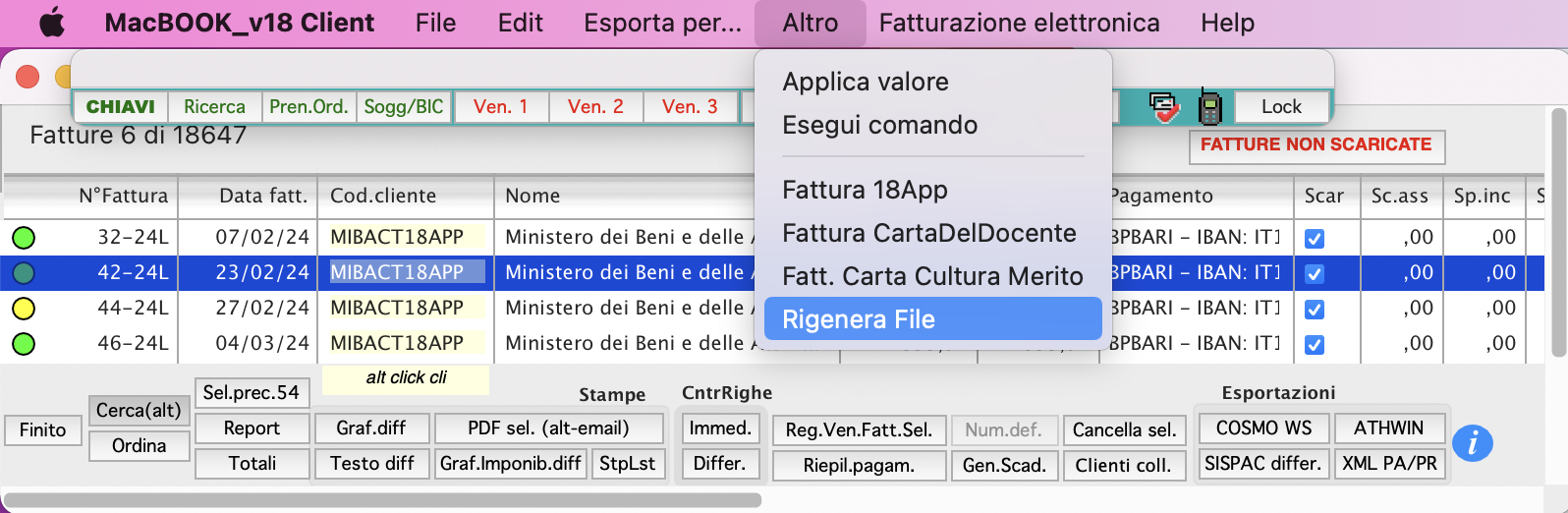Click FATTURE NON SCARICATE button

1316,145
